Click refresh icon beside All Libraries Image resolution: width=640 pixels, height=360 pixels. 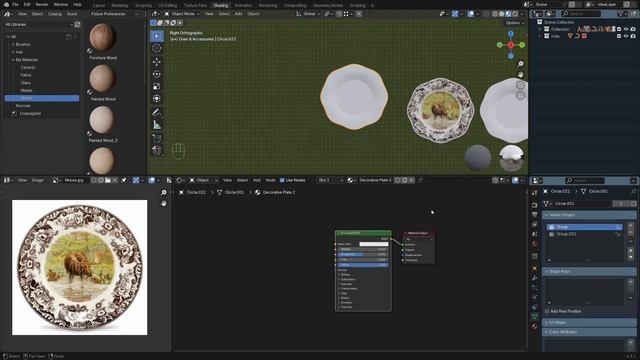click(x=77, y=25)
